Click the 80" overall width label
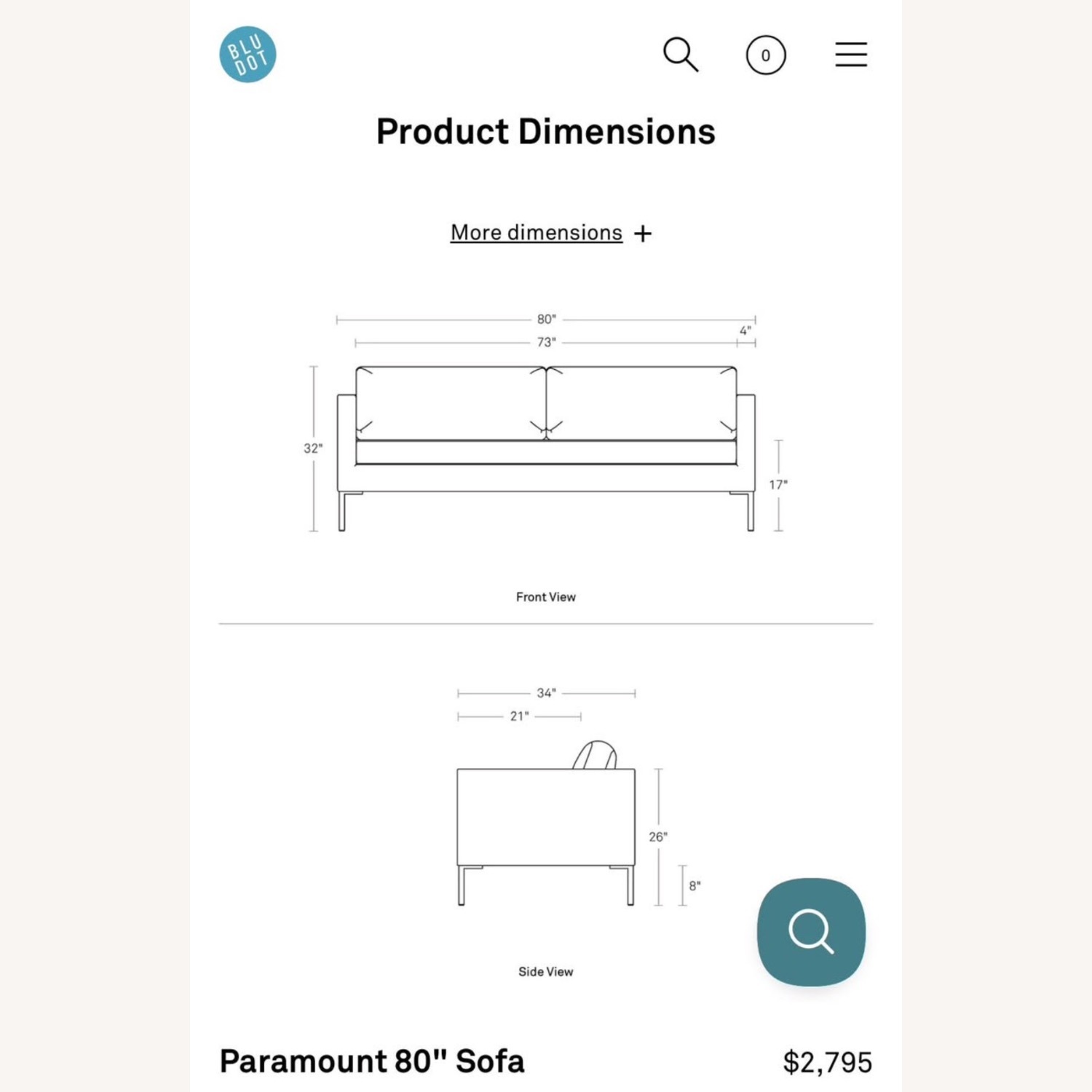 (546, 319)
